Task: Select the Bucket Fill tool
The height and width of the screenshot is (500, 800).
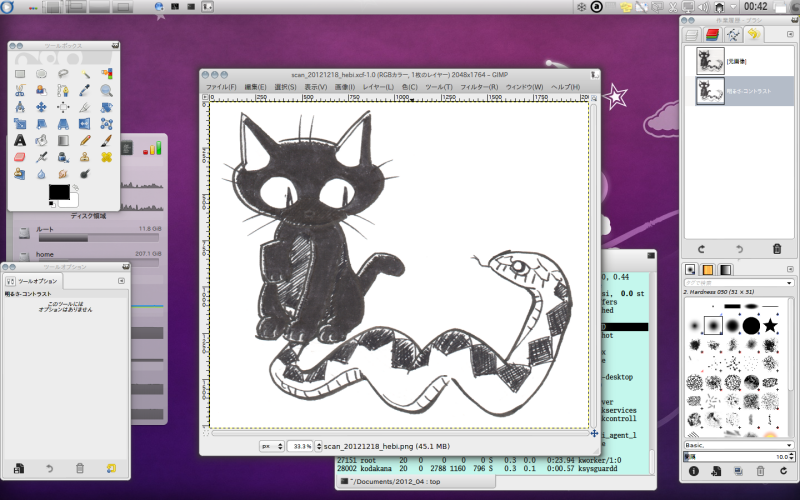Action: [41, 140]
